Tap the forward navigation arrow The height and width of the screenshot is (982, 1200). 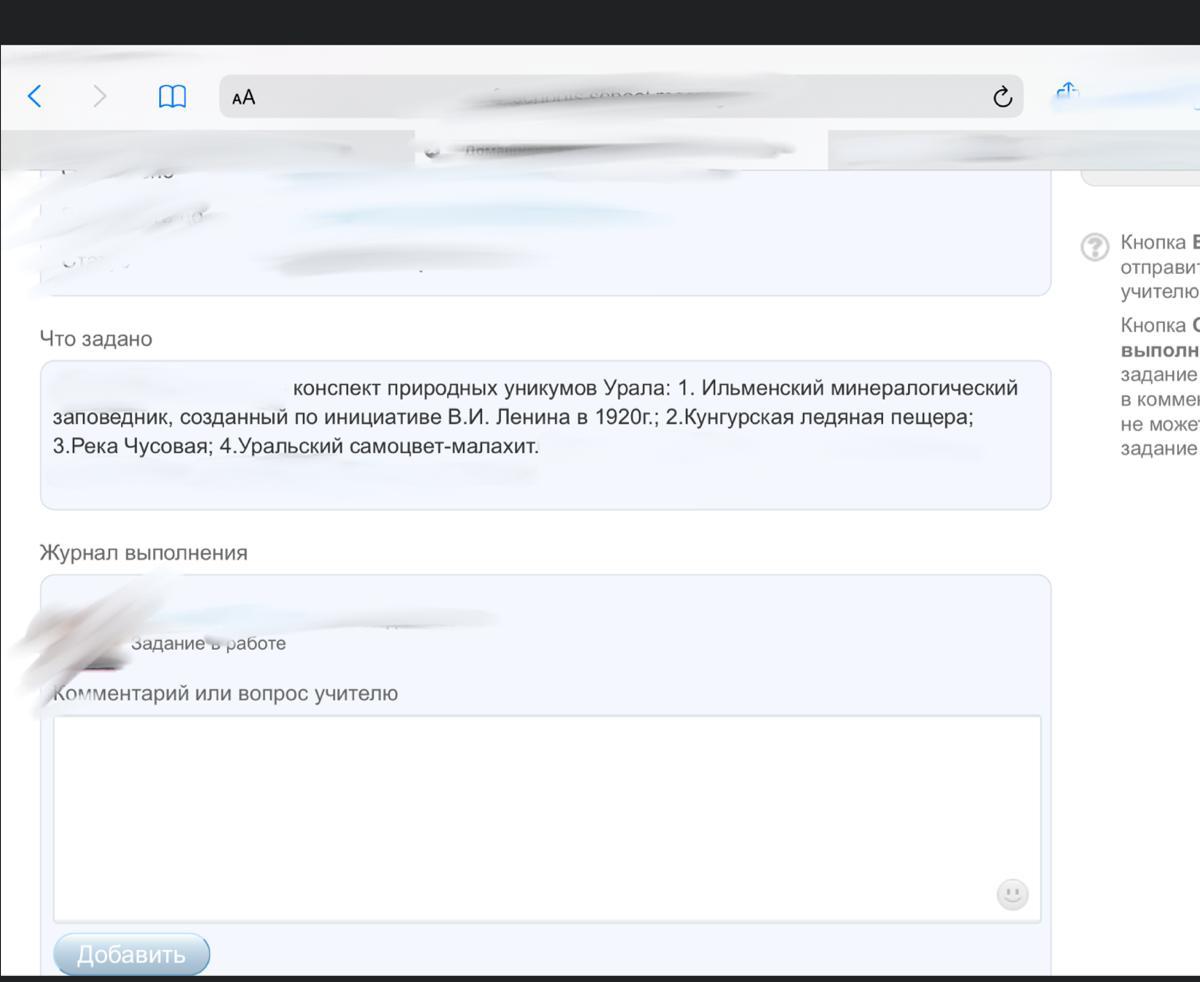point(99,96)
